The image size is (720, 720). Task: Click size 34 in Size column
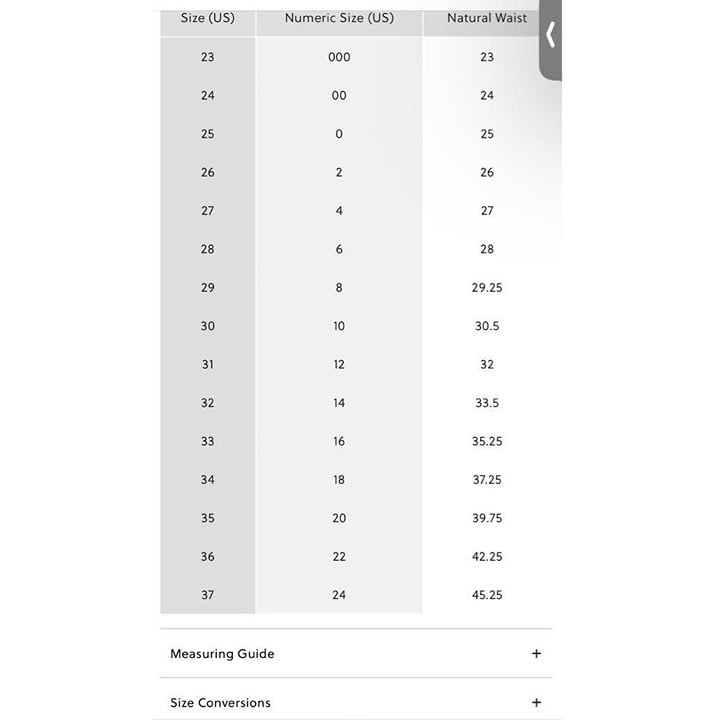[208, 480]
